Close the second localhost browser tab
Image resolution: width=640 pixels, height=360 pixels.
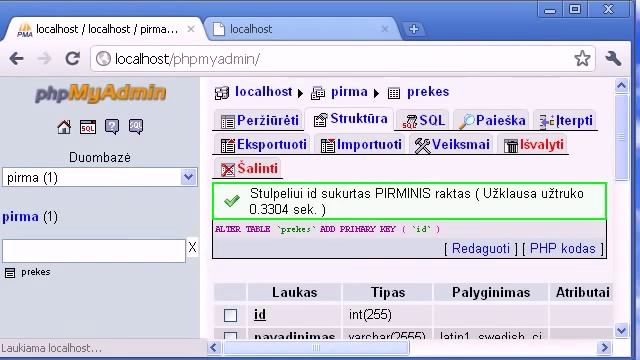[x=384, y=29]
